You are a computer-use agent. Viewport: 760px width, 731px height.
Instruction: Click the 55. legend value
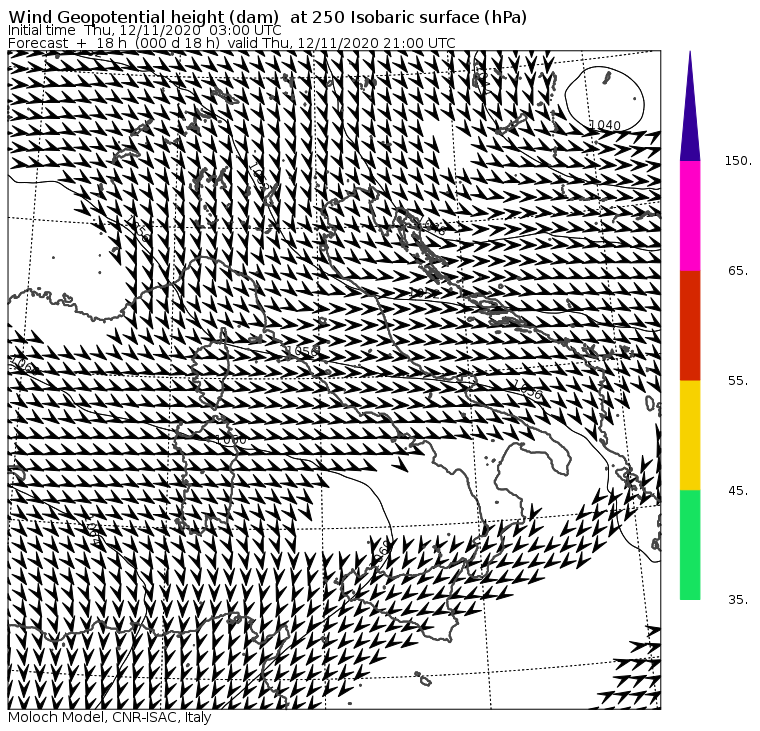coord(738,381)
